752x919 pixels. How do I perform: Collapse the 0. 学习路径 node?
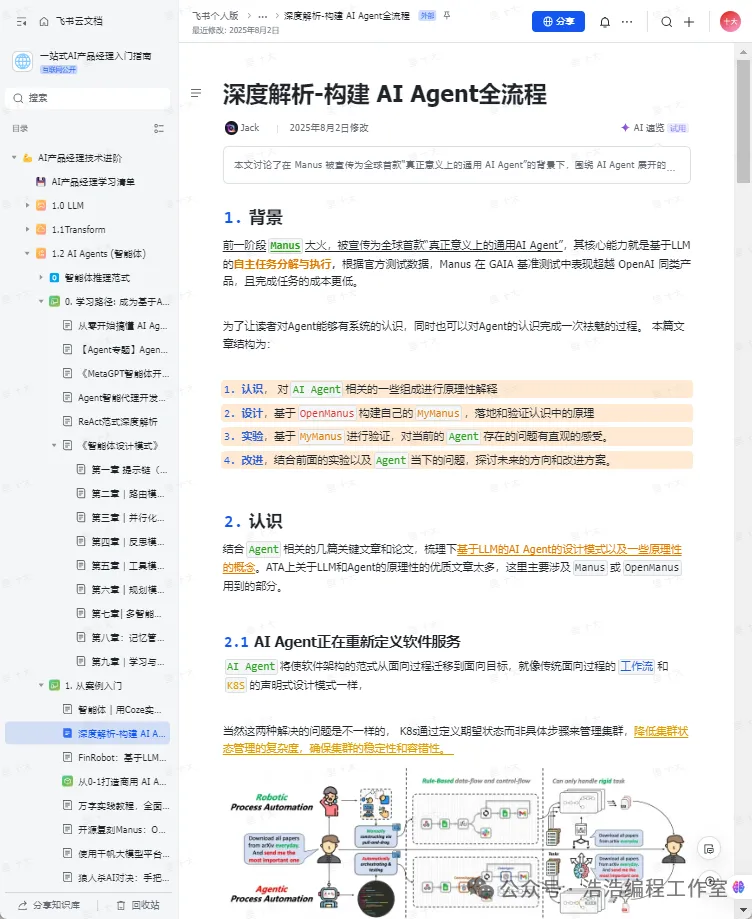(40, 302)
